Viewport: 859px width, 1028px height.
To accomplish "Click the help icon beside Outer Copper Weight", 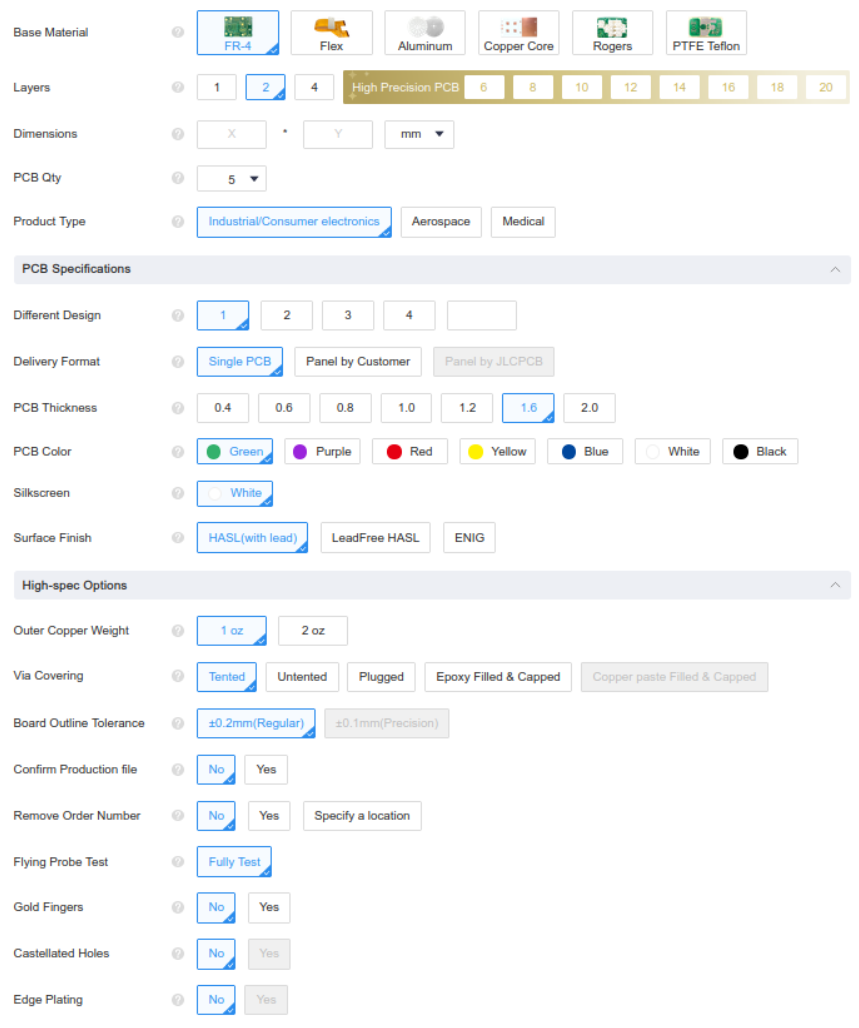I will pos(178,631).
